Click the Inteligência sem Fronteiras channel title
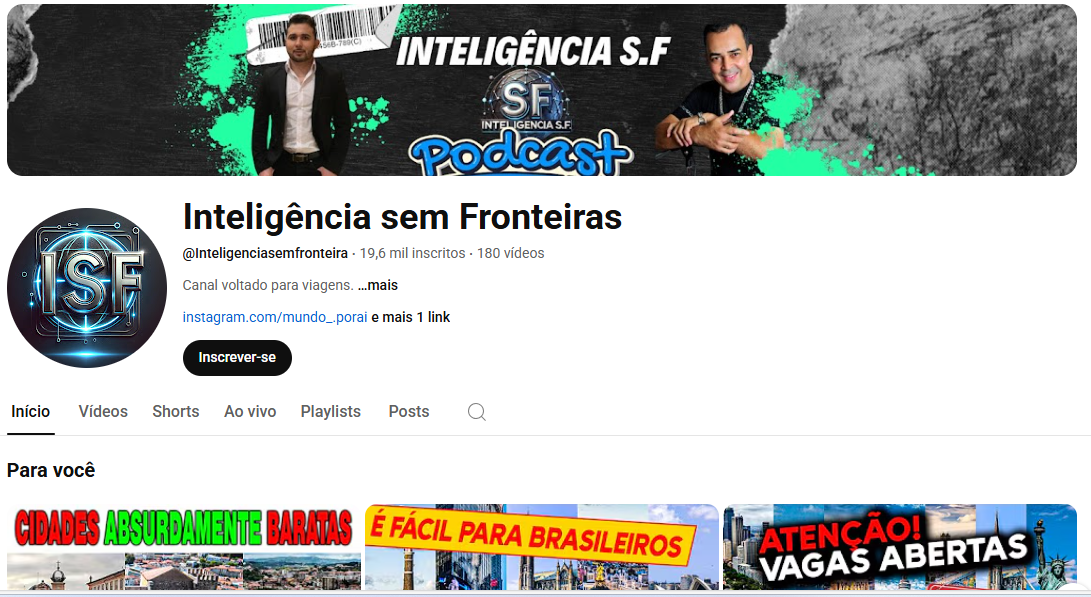This screenshot has height=597, width=1091. pyautogui.click(x=402, y=216)
